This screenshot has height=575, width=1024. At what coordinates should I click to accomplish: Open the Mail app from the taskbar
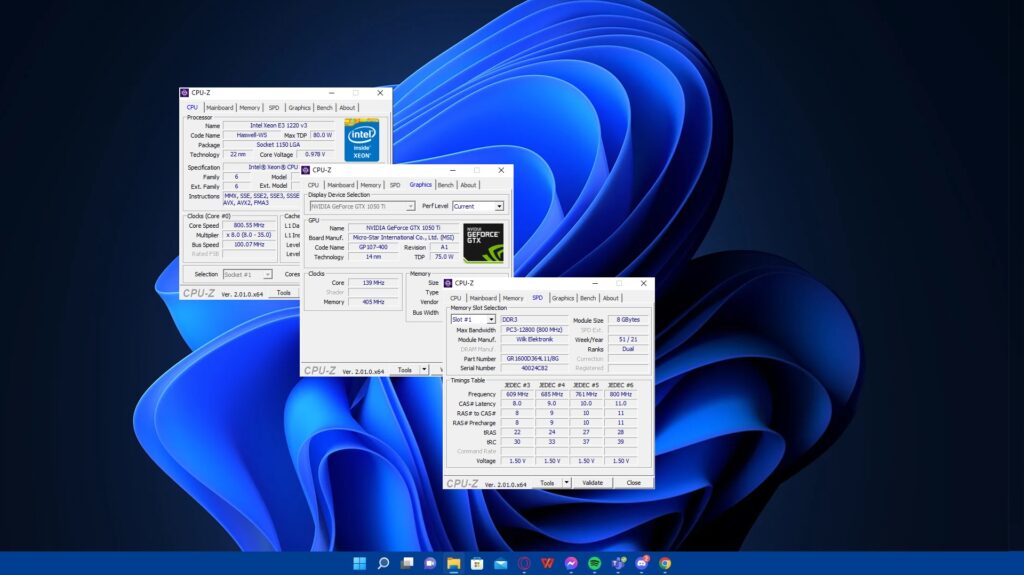(x=501, y=563)
